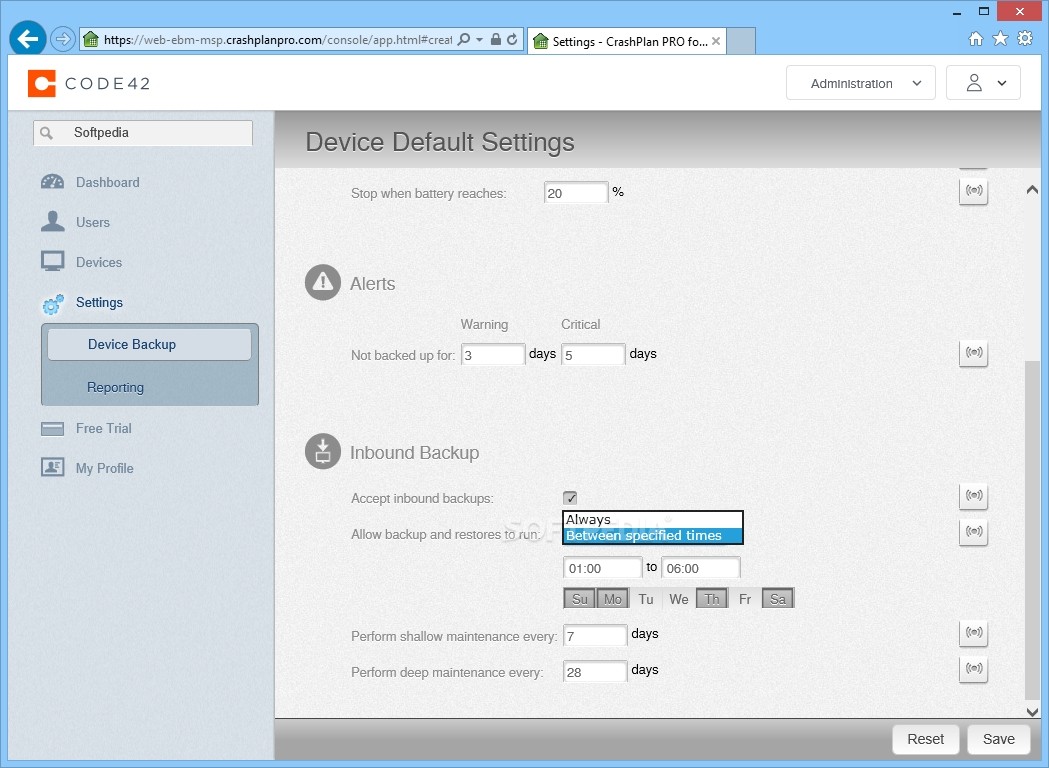
Task: Open the user account dropdown
Action: [x=983, y=83]
